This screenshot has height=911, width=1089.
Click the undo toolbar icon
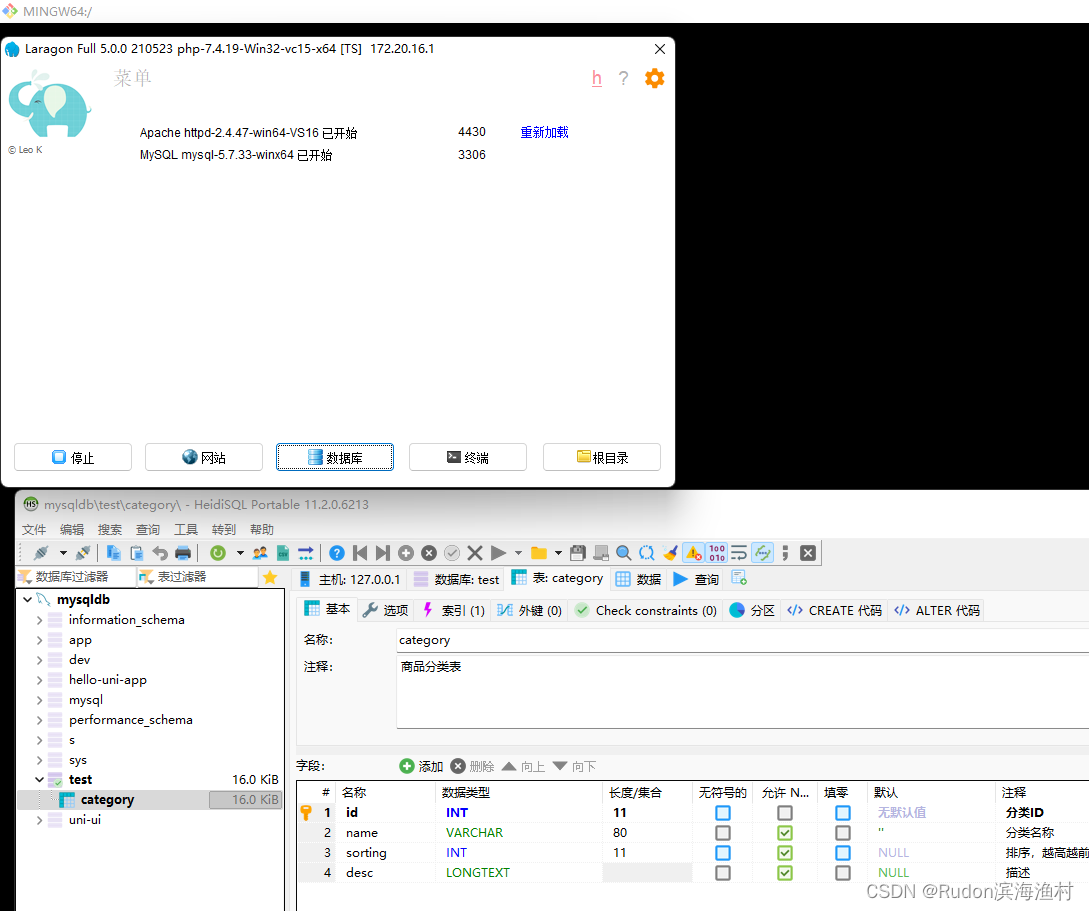[160, 553]
